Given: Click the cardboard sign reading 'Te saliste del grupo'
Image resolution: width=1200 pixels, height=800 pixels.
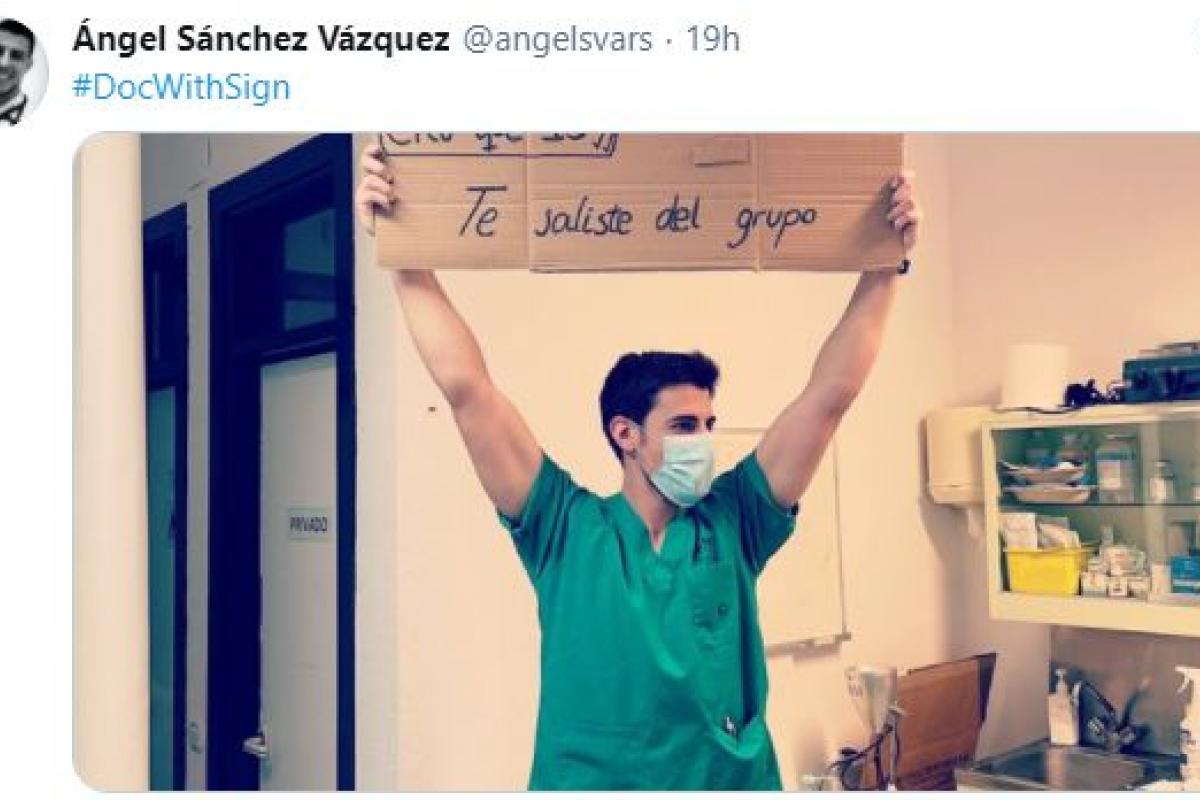Looking at the screenshot, I should click(640, 201).
